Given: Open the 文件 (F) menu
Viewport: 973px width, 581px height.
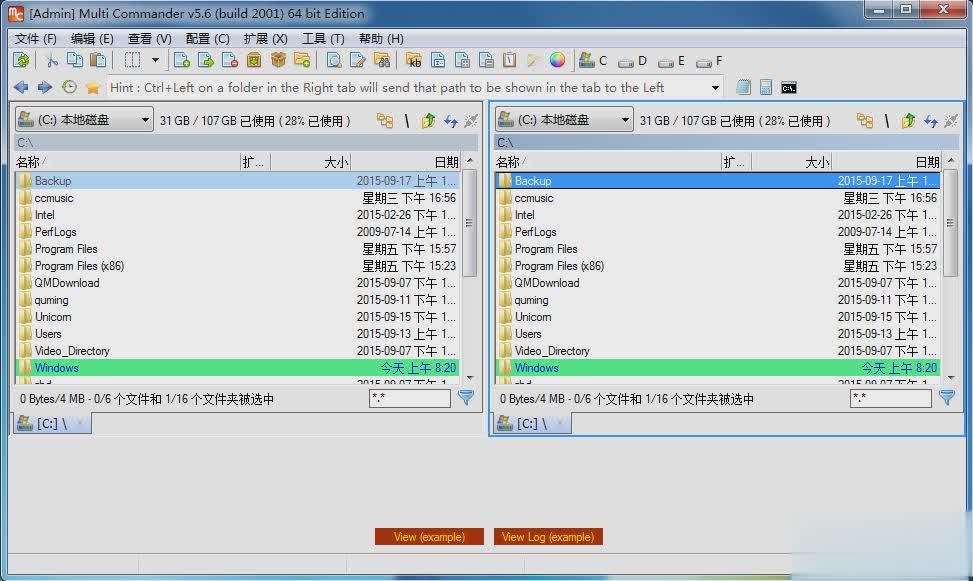Looking at the screenshot, I should [36, 38].
